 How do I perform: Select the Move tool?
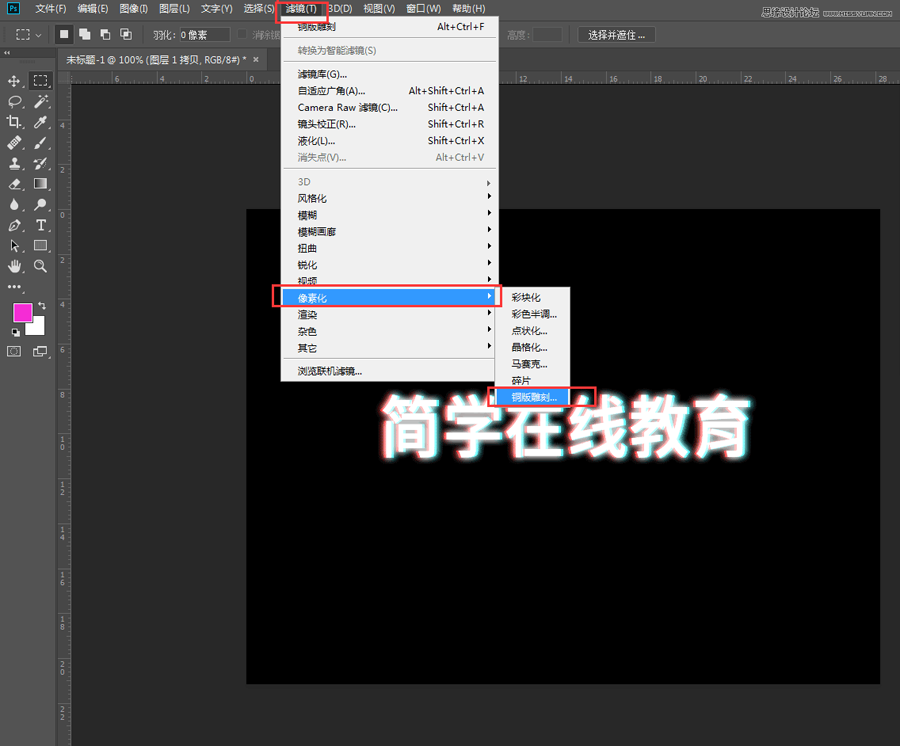(14, 81)
